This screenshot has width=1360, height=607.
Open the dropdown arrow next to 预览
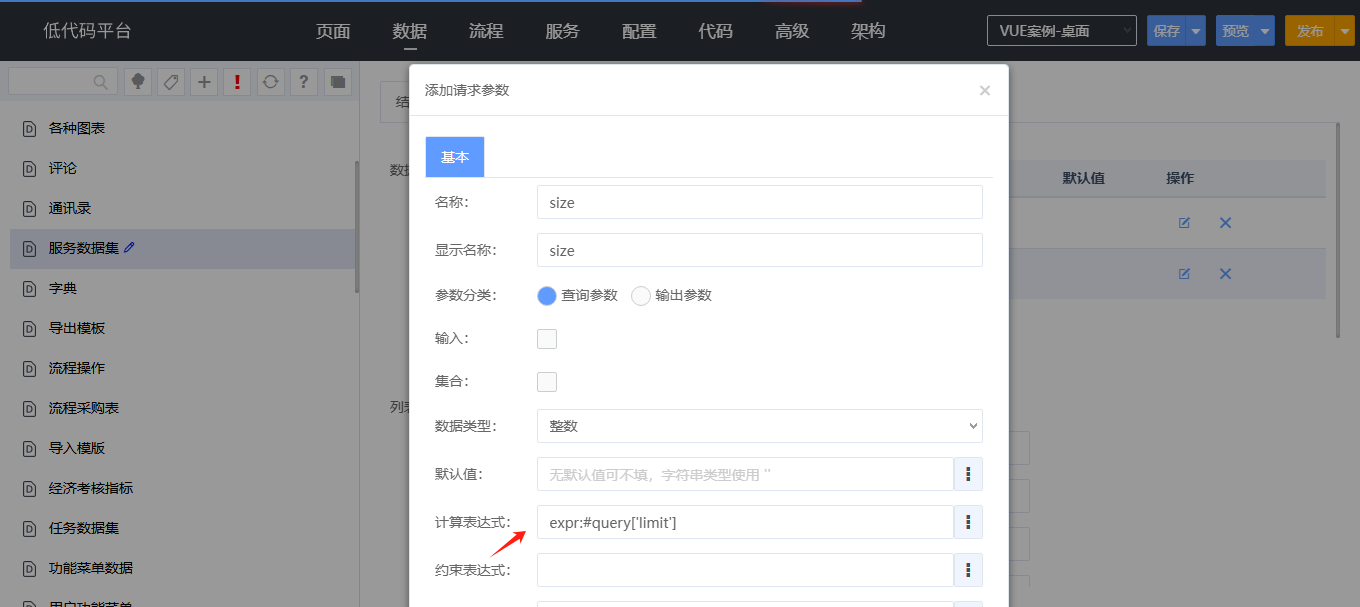tap(1265, 31)
